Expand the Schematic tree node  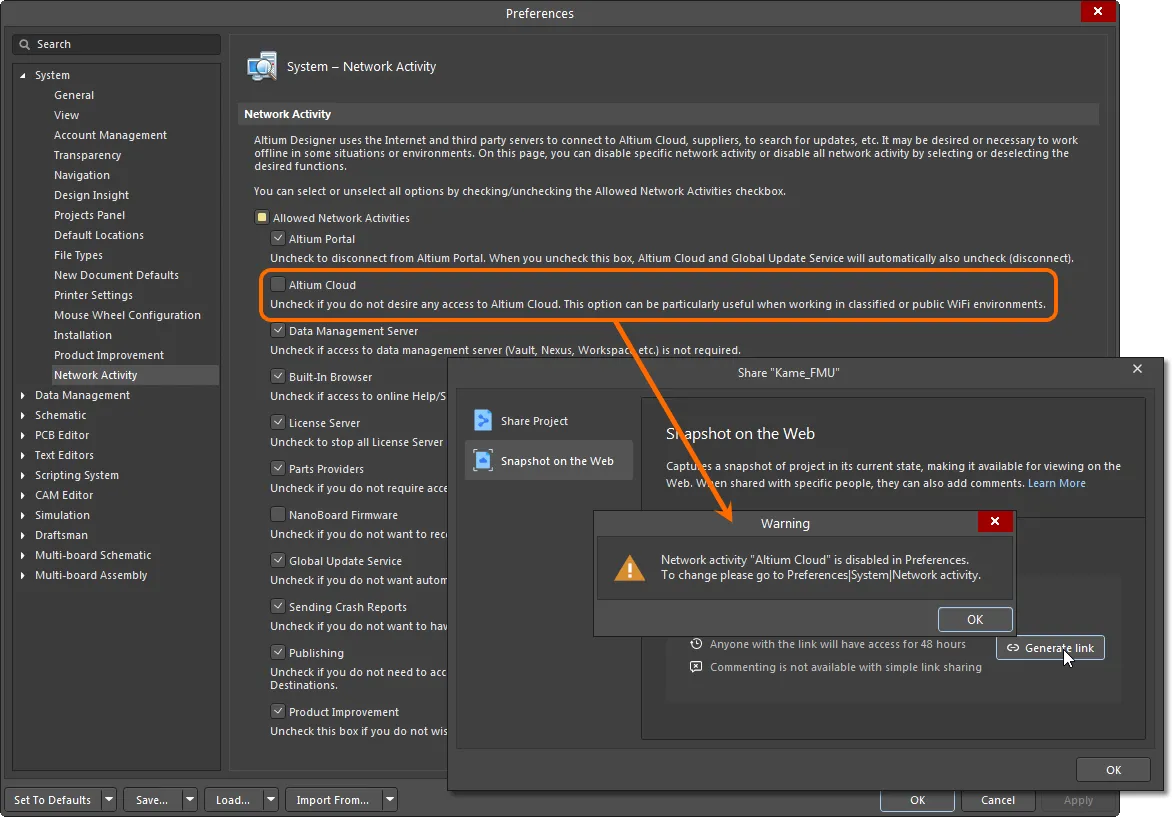[22, 416]
